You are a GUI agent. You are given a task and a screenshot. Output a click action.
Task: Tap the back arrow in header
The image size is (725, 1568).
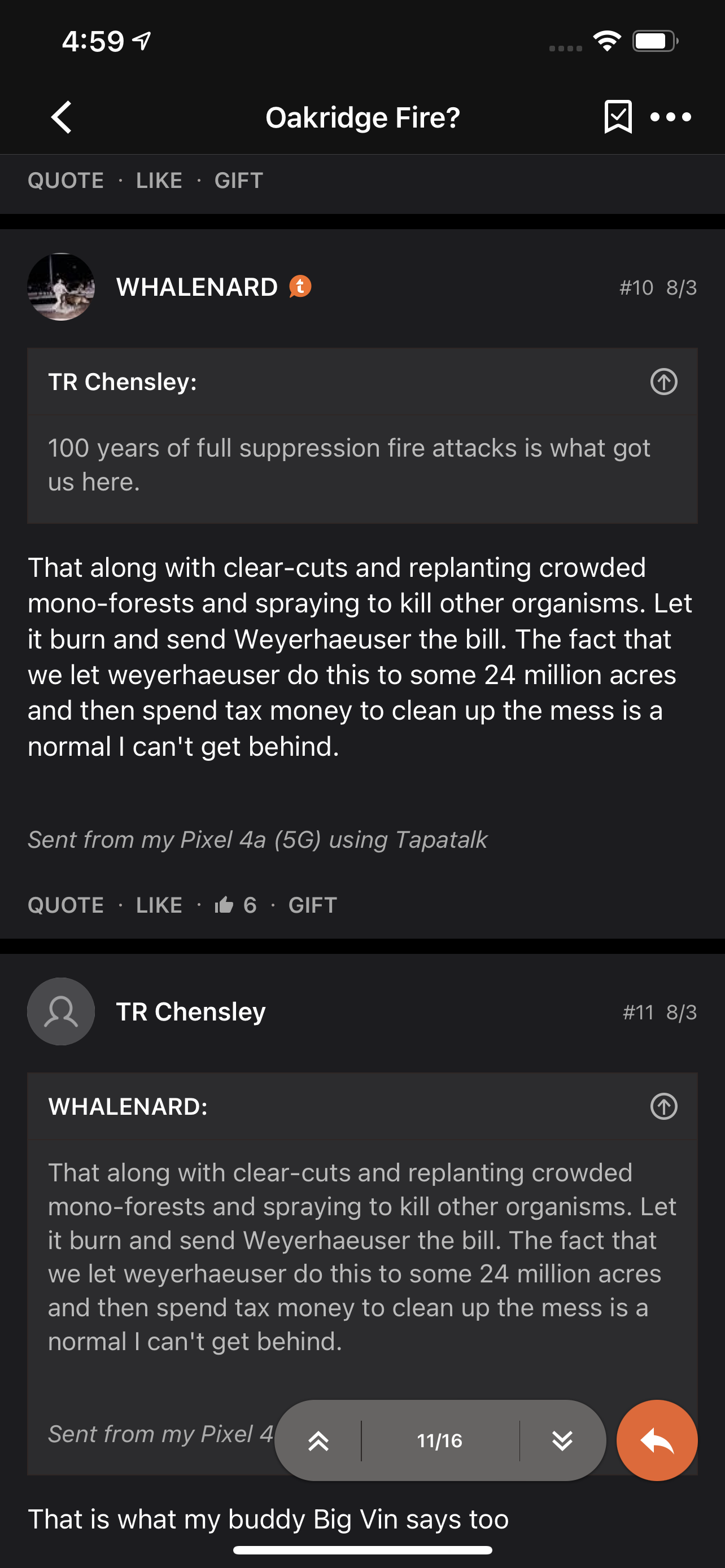coord(62,117)
